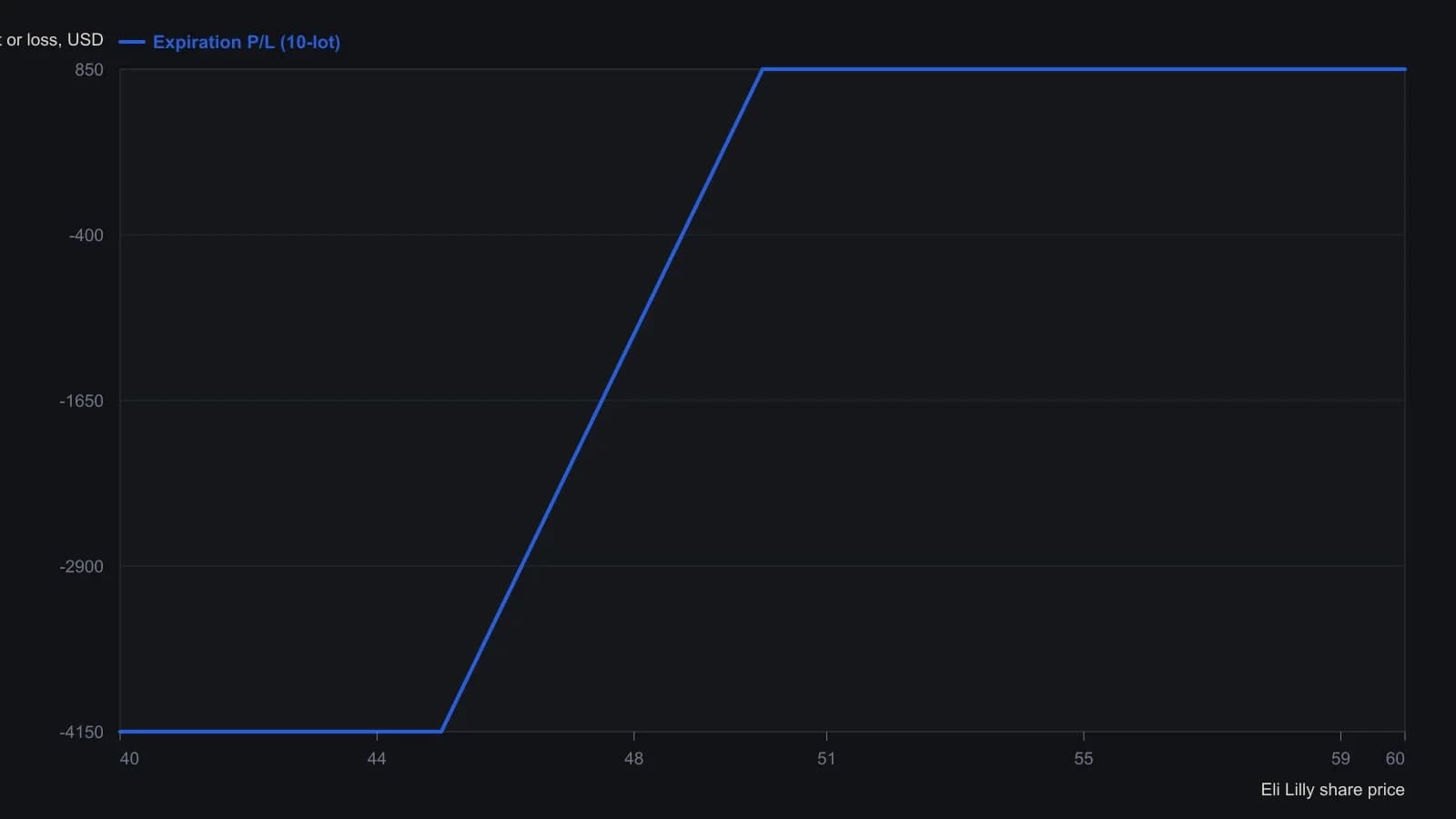Viewport: 1456px width, 819px height.
Task: Click the y-axis value -1650
Action: [82, 401]
